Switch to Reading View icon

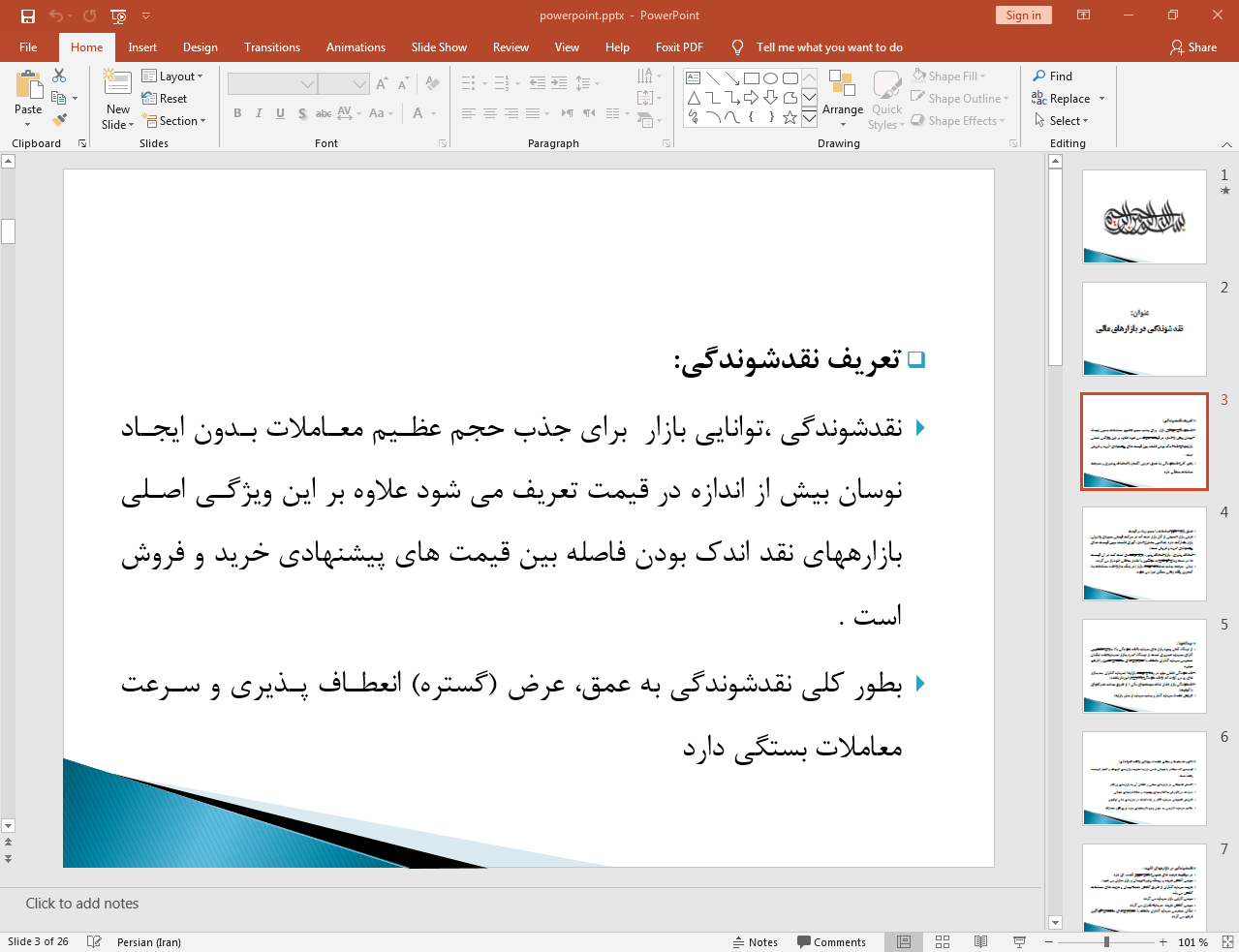point(980,942)
